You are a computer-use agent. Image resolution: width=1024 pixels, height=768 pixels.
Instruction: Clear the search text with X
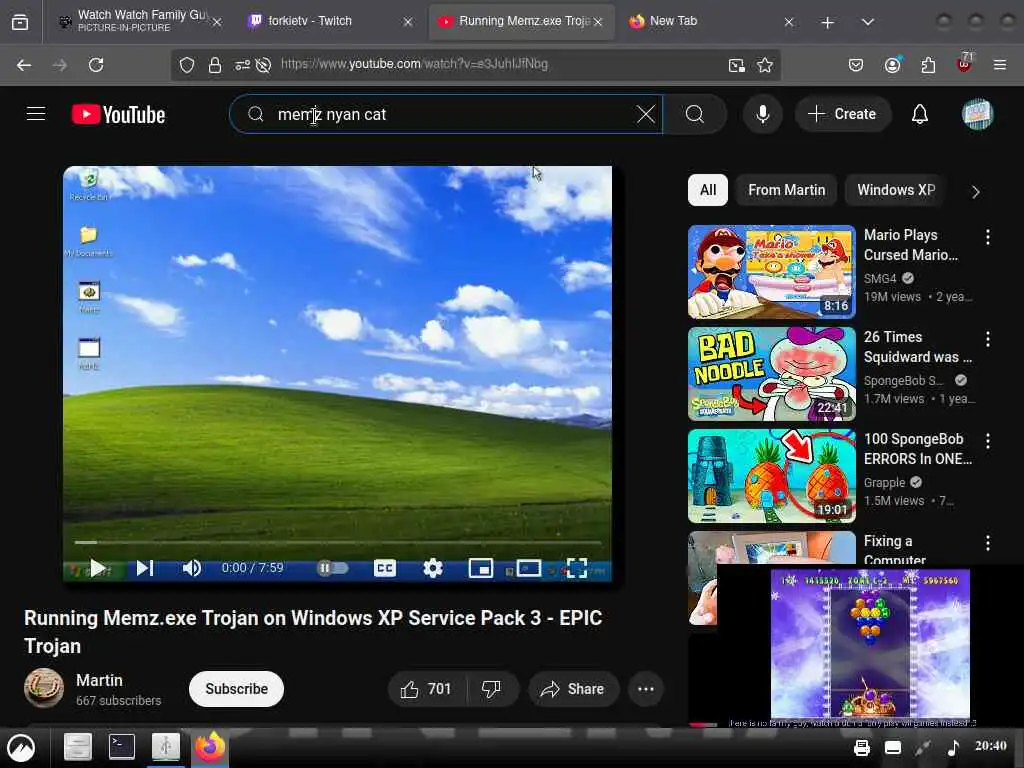[x=646, y=114]
